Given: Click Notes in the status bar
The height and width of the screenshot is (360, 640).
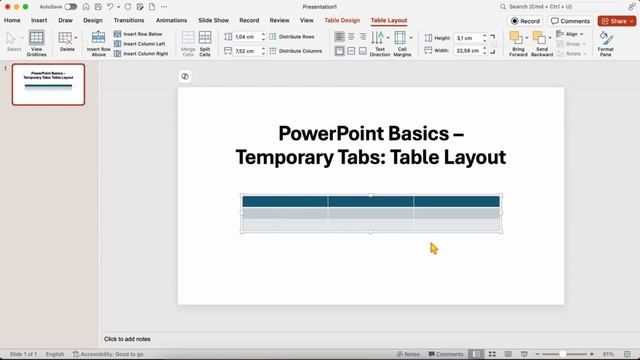Looking at the screenshot, I should [x=408, y=354].
